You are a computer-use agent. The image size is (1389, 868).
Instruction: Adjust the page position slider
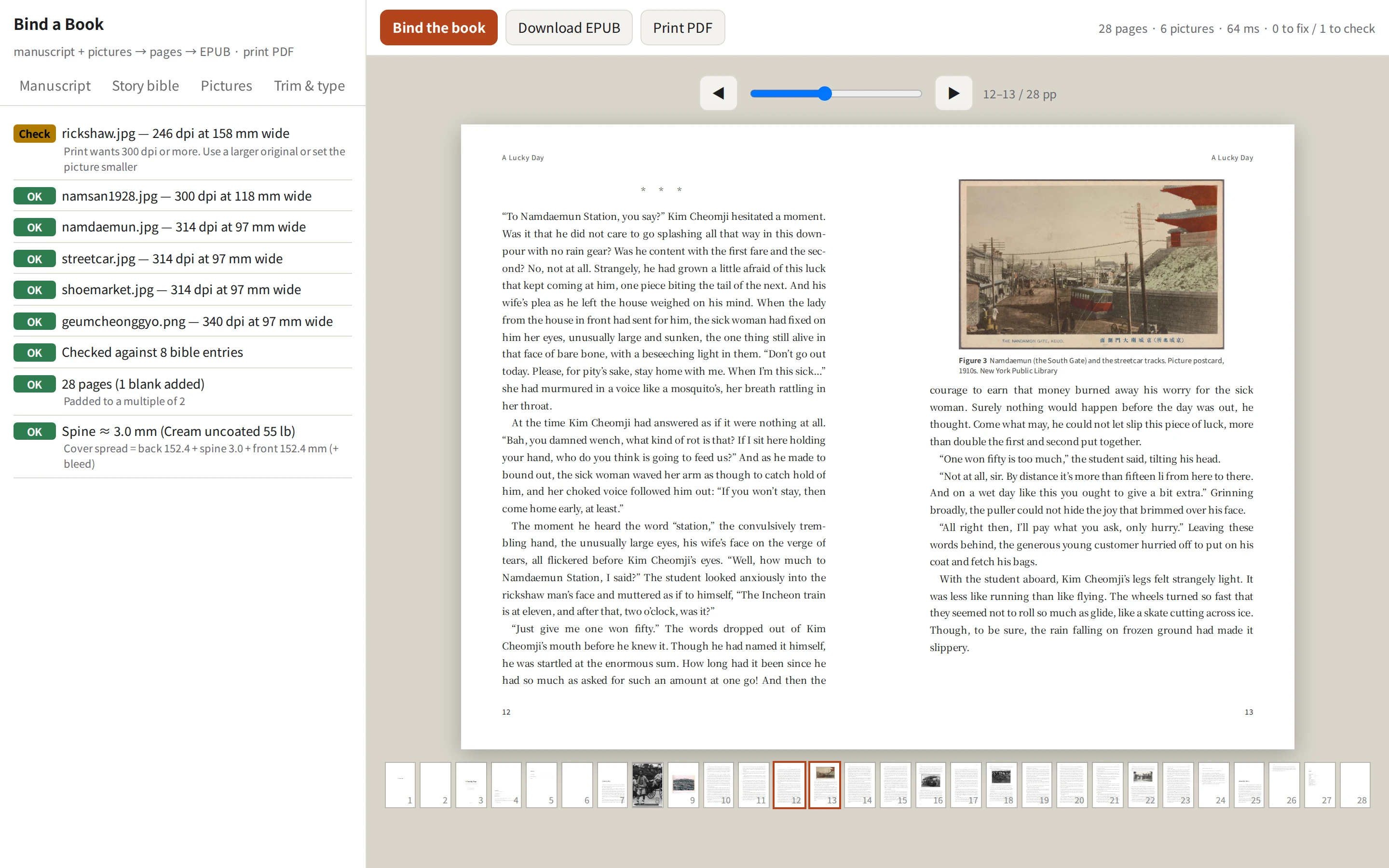pos(836,94)
